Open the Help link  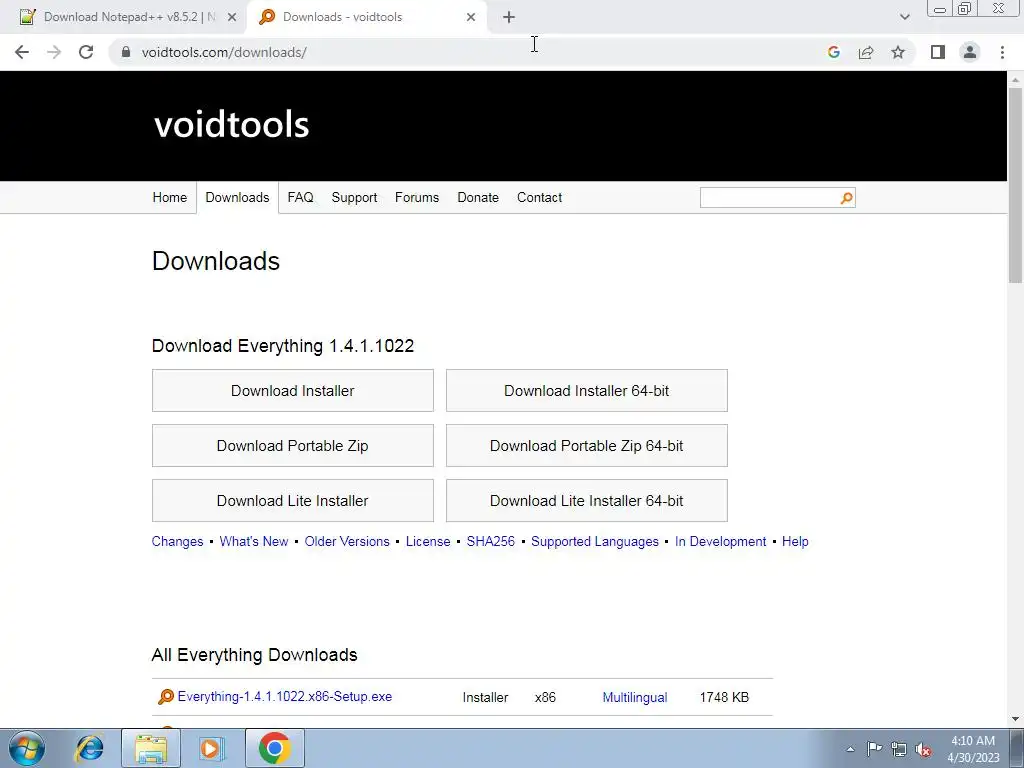(x=795, y=541)
